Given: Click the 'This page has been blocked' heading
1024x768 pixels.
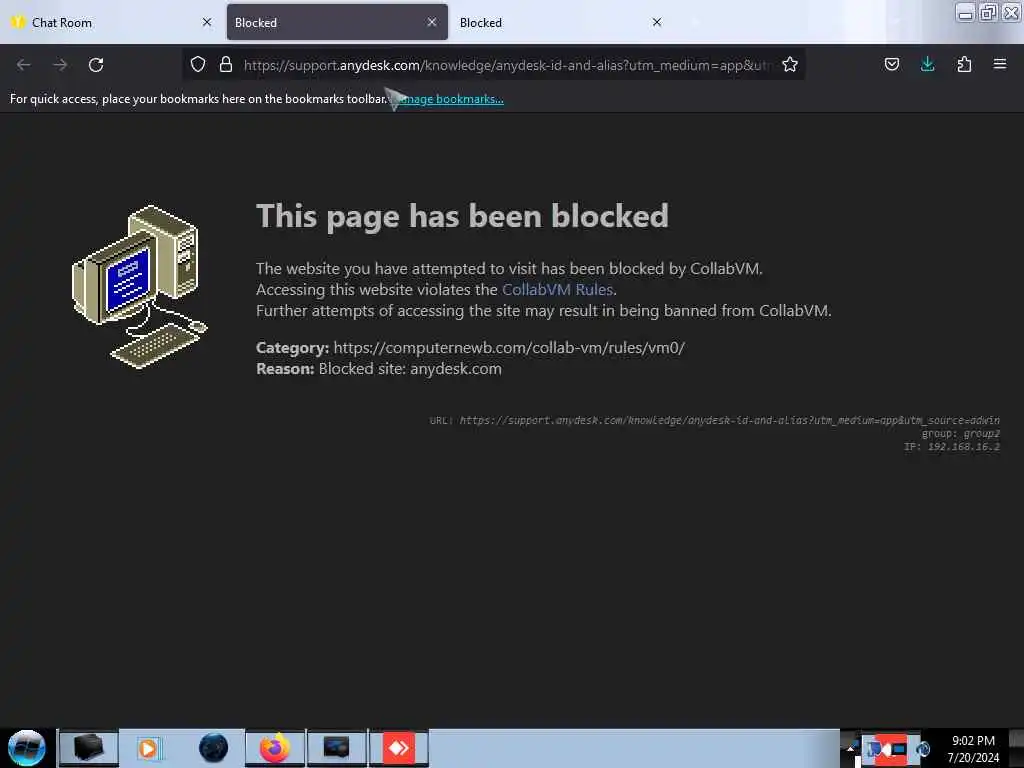Looking at the screenshot, I should 462,216.
